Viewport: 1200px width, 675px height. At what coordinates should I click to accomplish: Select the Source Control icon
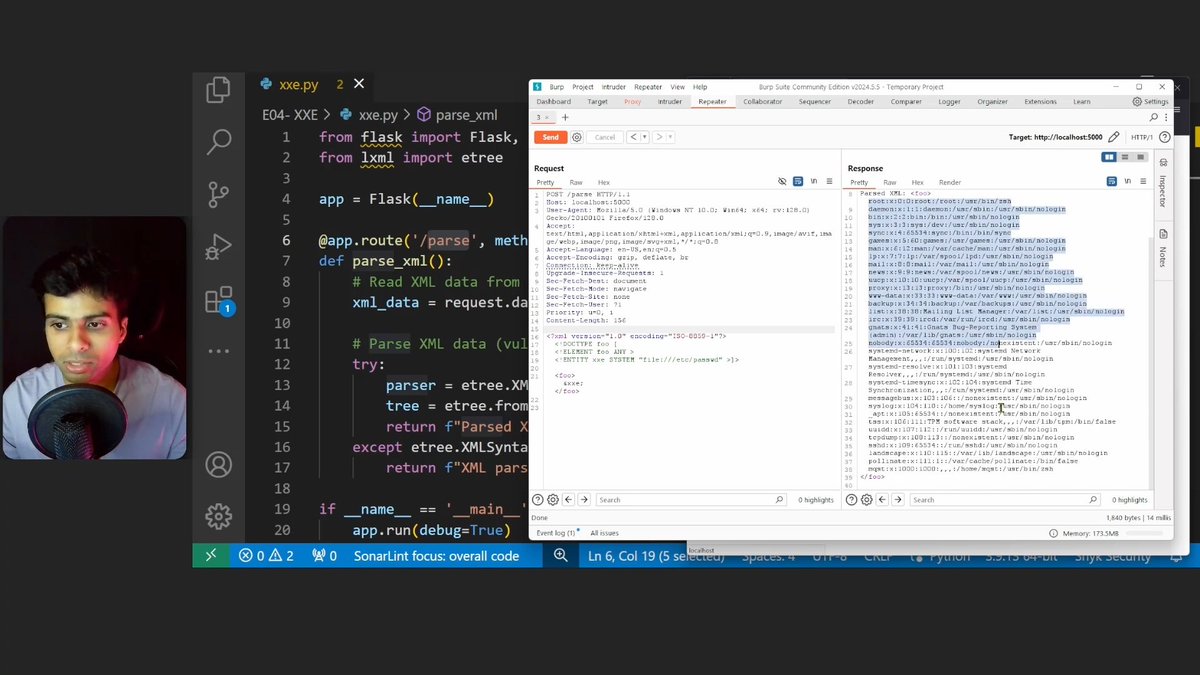pyautogui.click(x=219, y=195)
